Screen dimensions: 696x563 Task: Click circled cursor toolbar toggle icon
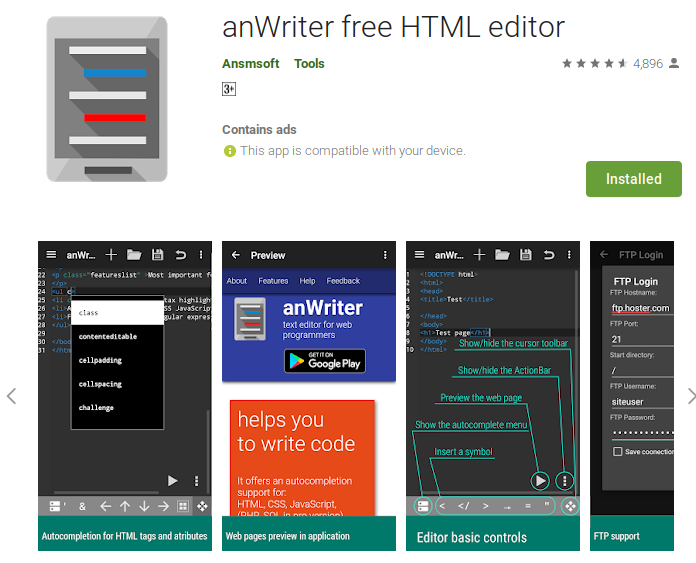[x=570, y=506]
